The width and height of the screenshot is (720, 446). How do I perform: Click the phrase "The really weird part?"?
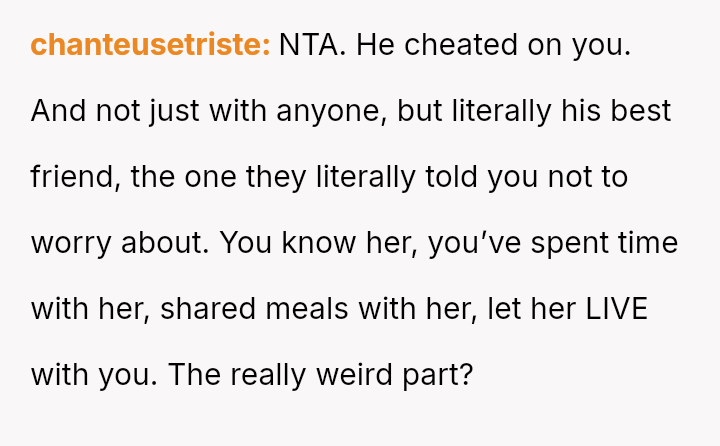[x=318, y=375]
